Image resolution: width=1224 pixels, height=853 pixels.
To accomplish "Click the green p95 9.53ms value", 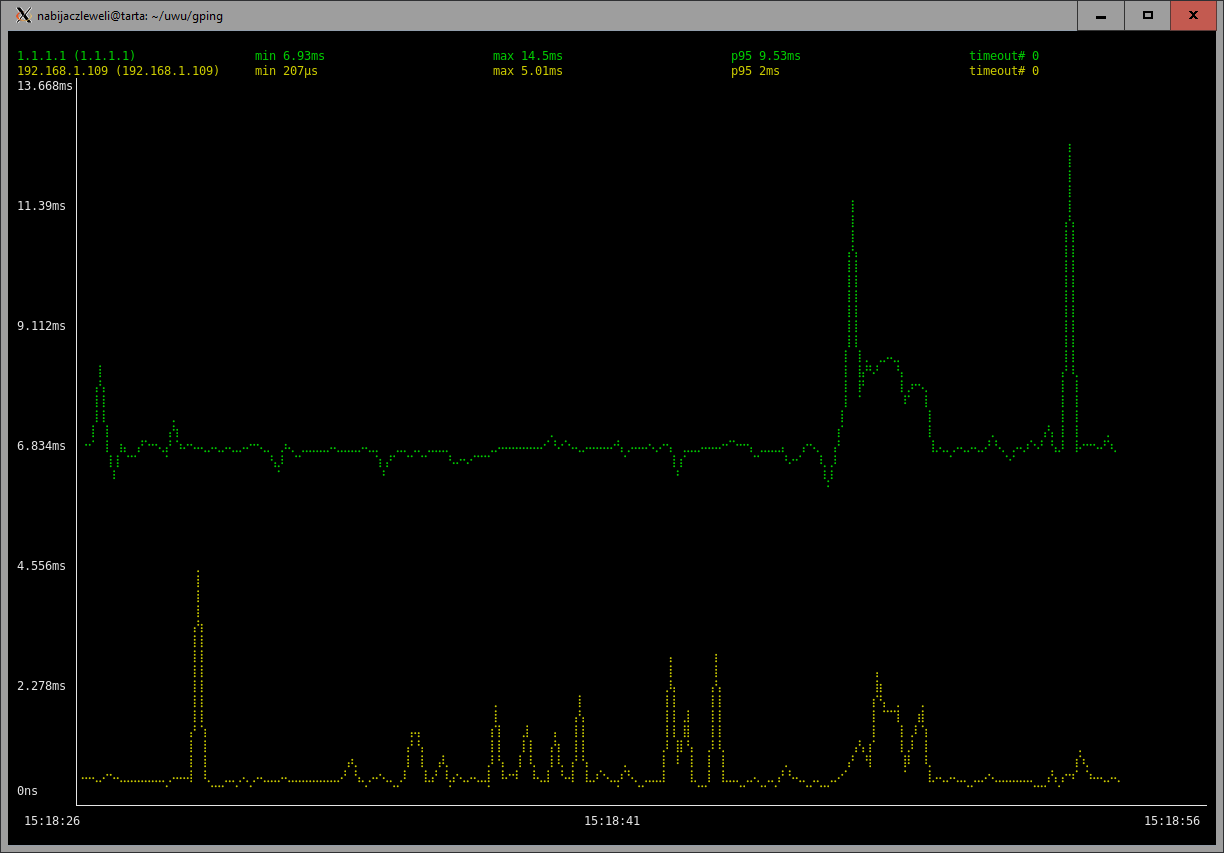I will pyautogui.click(x=765, y=56).
